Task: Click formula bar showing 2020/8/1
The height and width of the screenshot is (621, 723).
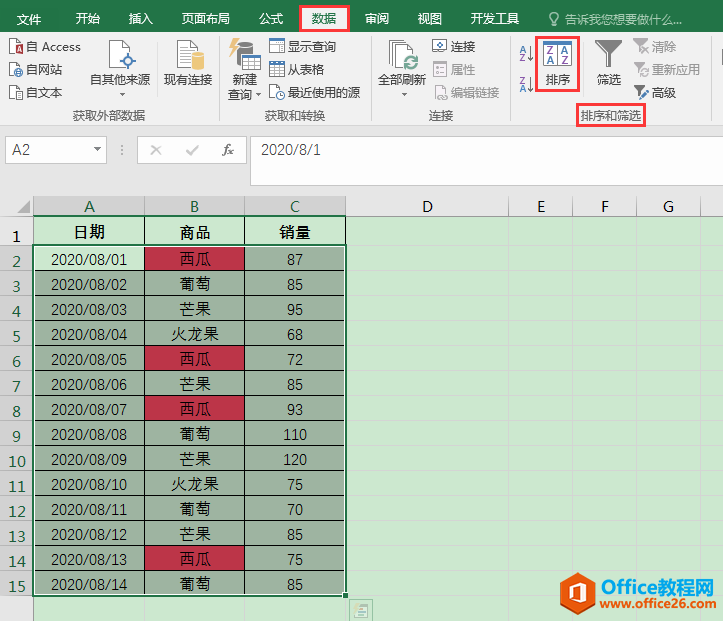Action: [486, 160]
